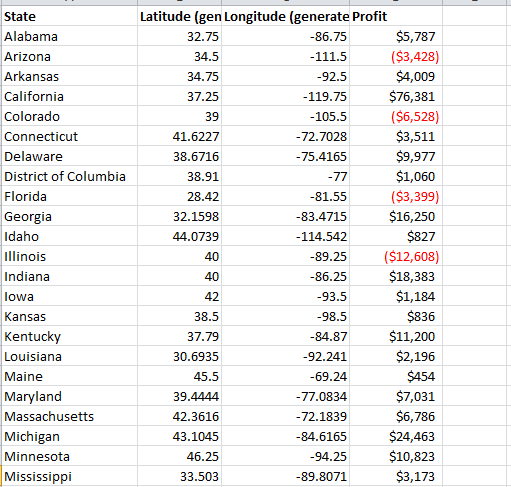Select Alabama profit value $5,787
The width and height of the screenshot is (511, 487).
(396, 36)
